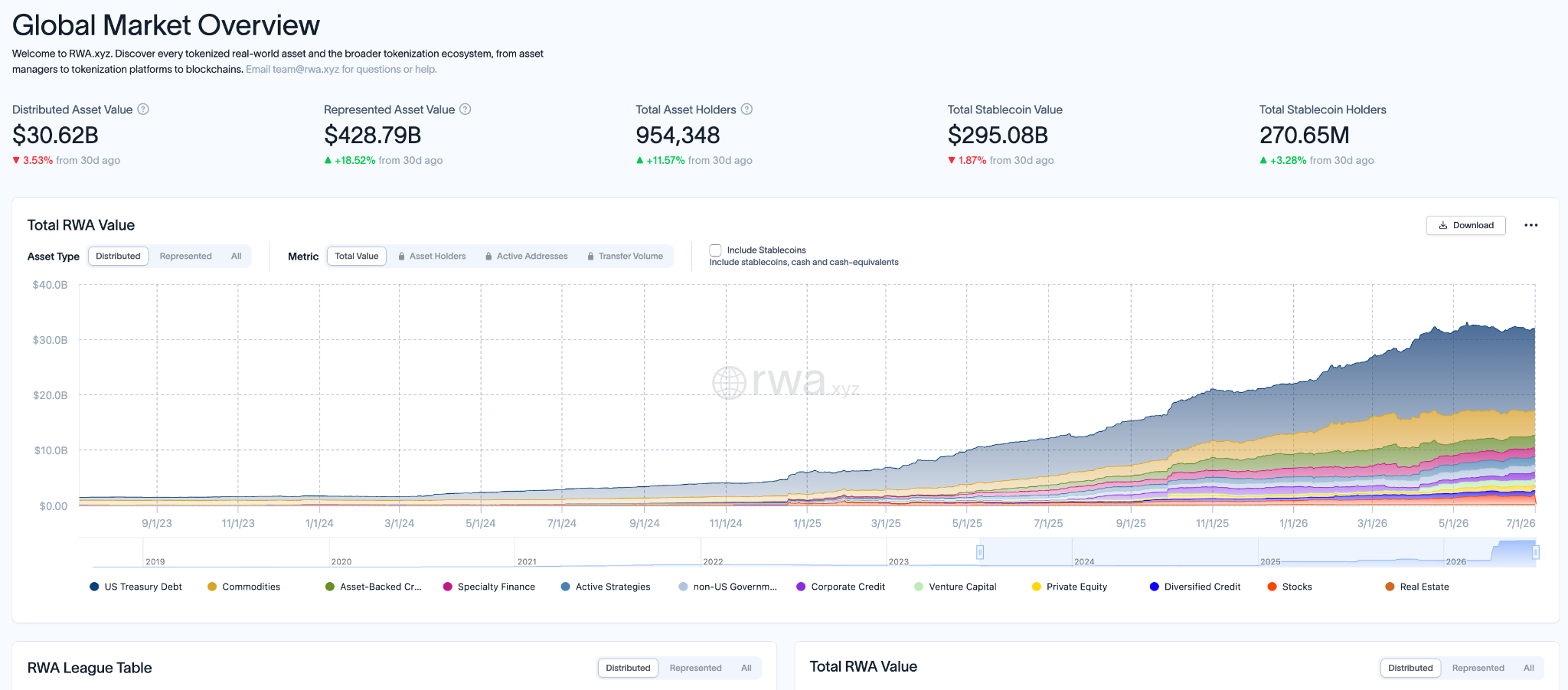This screenshot has width=1568, height=690.
Task: Click the timeline range left handle
Action: (x=980, y=552)
